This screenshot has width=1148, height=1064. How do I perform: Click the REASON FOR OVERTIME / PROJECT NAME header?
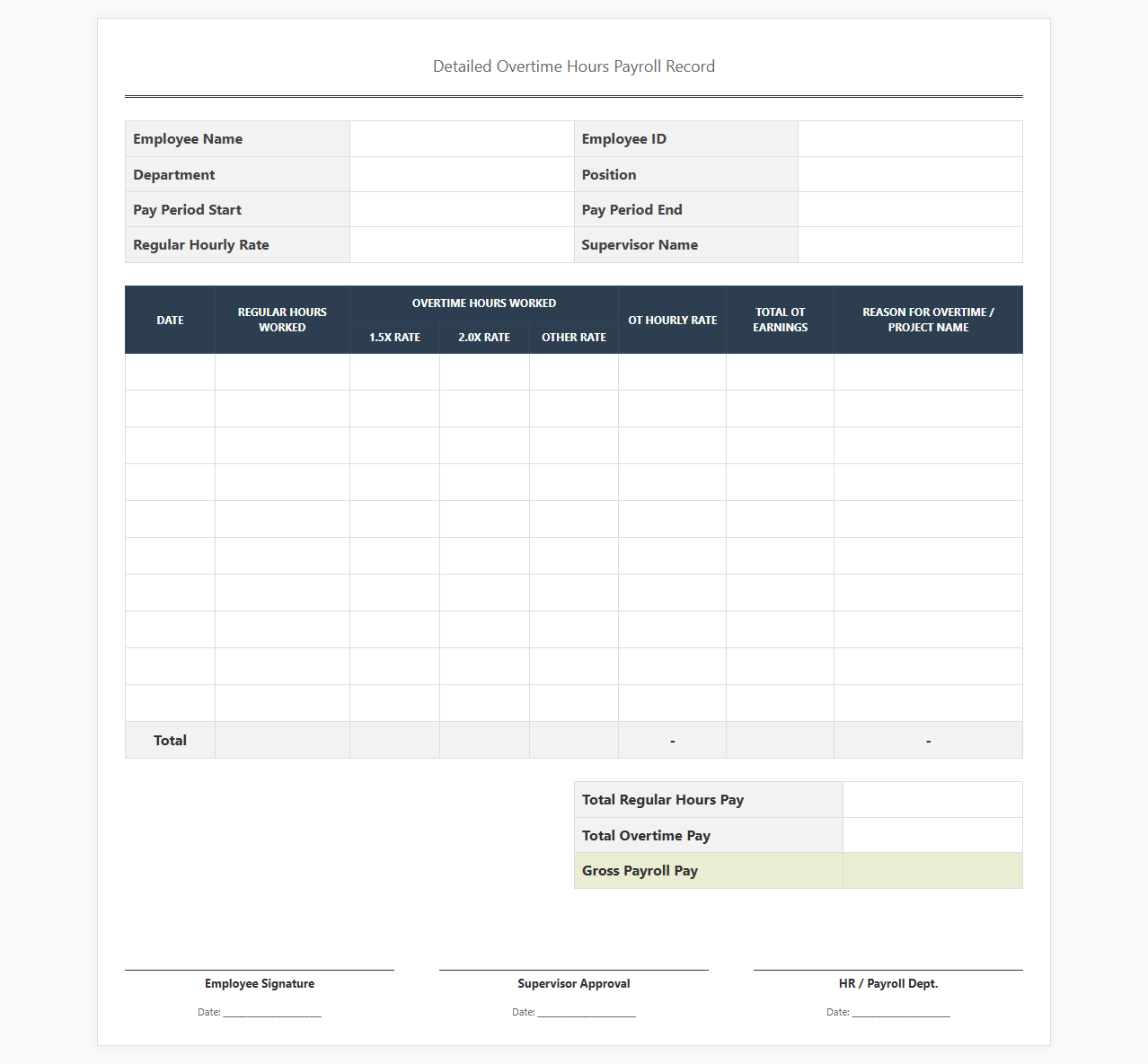coord(929,320)
